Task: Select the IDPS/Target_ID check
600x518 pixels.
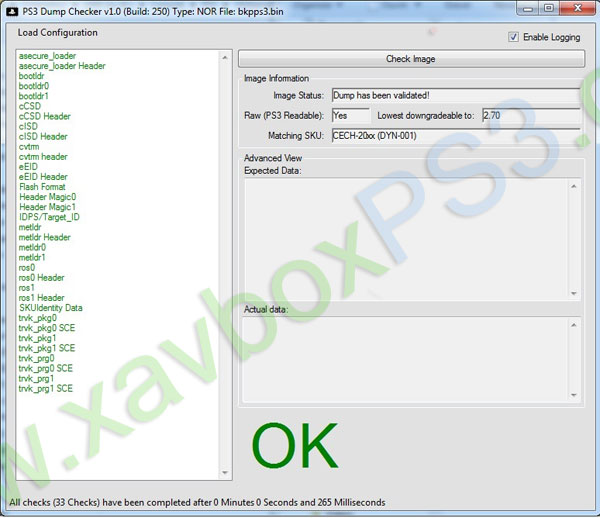Action: pyautogui.click(x=49, y=217)
